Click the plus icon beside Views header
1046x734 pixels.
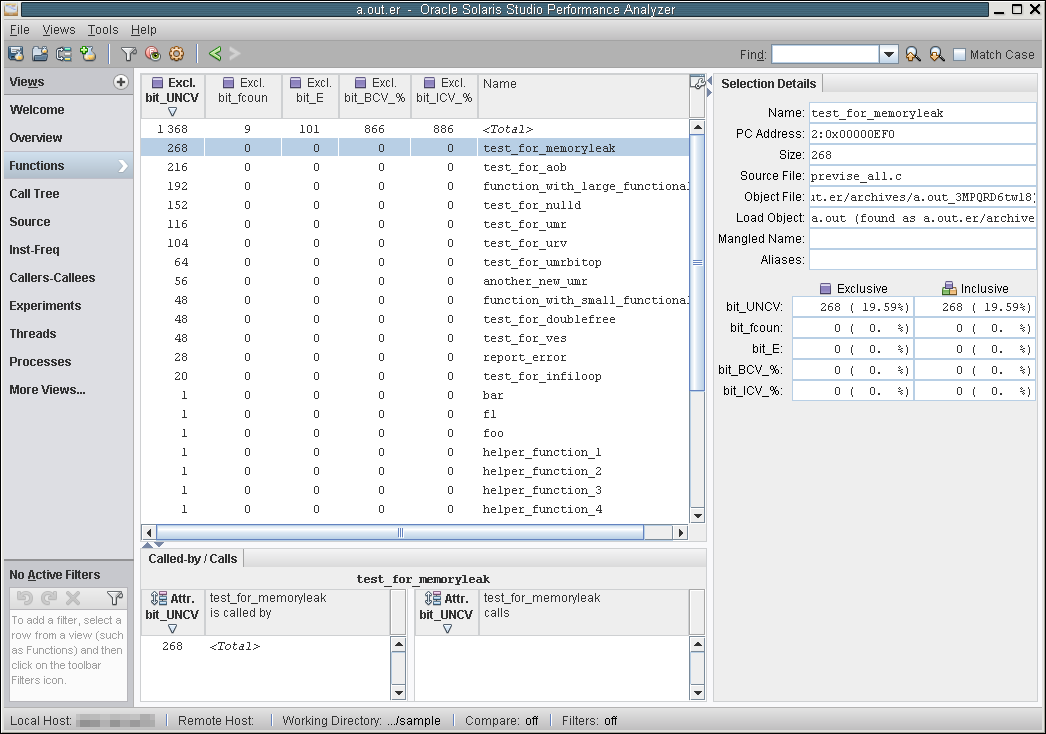click(121, 82)
